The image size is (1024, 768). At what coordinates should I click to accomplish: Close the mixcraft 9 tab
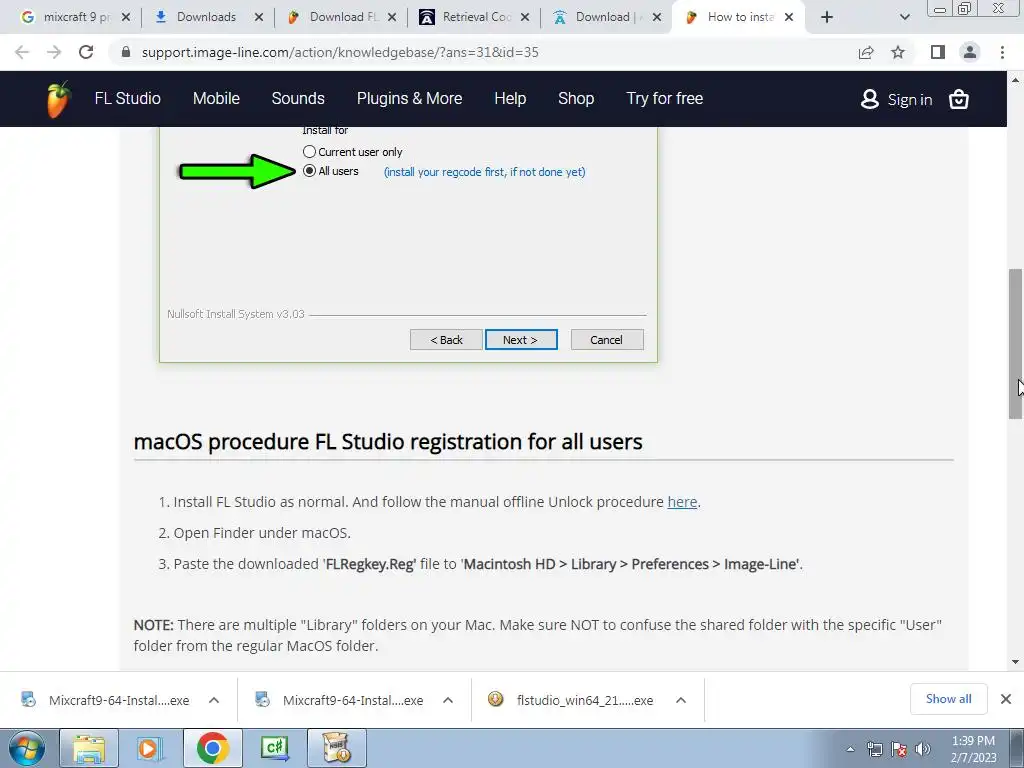pyautogui.click(x=126, y=17)
